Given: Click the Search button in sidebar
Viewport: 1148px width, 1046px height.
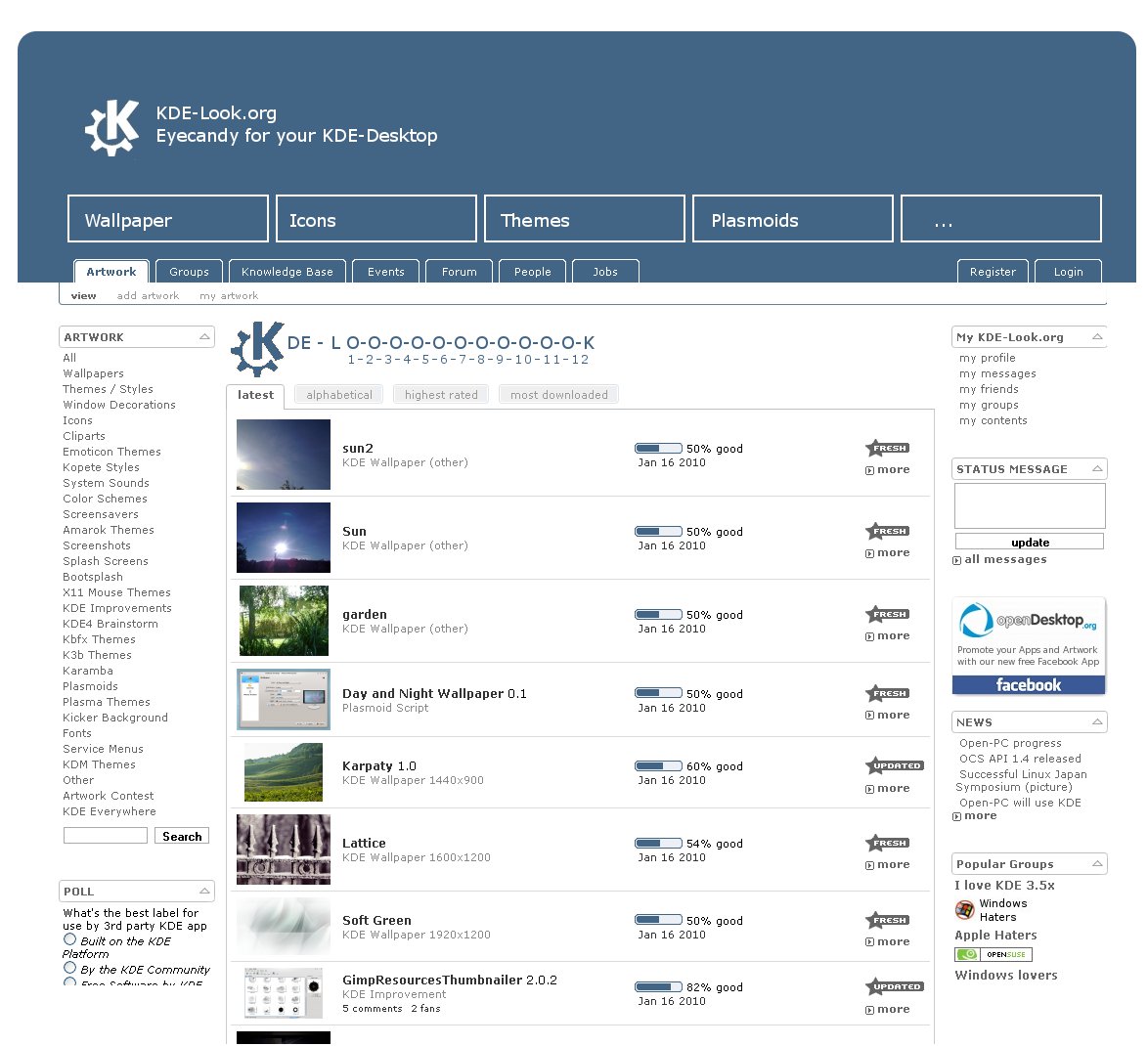Looking at the screenshot, I should click(x=182, y=836).
